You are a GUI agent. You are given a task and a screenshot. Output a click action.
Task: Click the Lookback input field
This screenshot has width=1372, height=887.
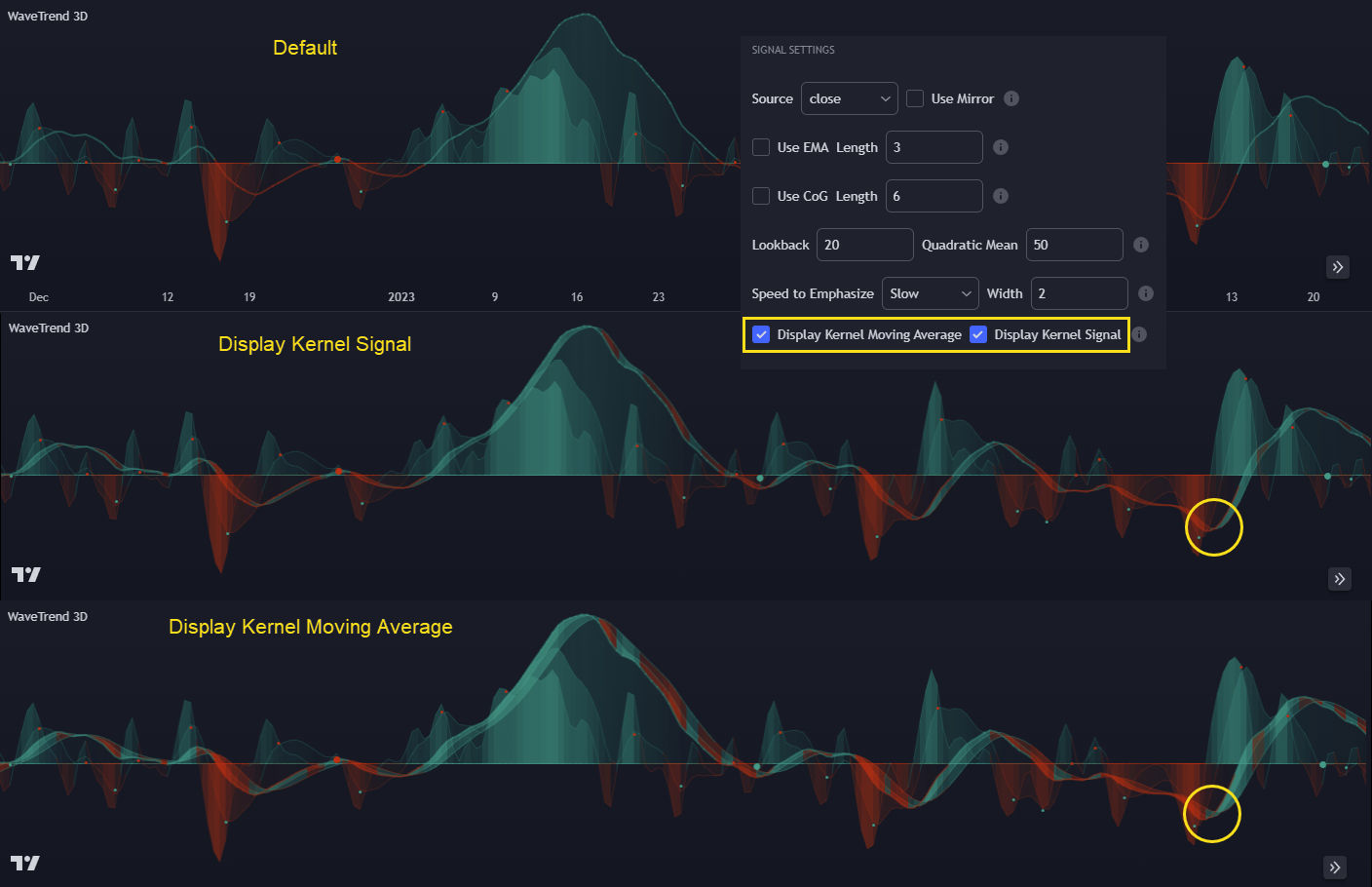[864, 245]
